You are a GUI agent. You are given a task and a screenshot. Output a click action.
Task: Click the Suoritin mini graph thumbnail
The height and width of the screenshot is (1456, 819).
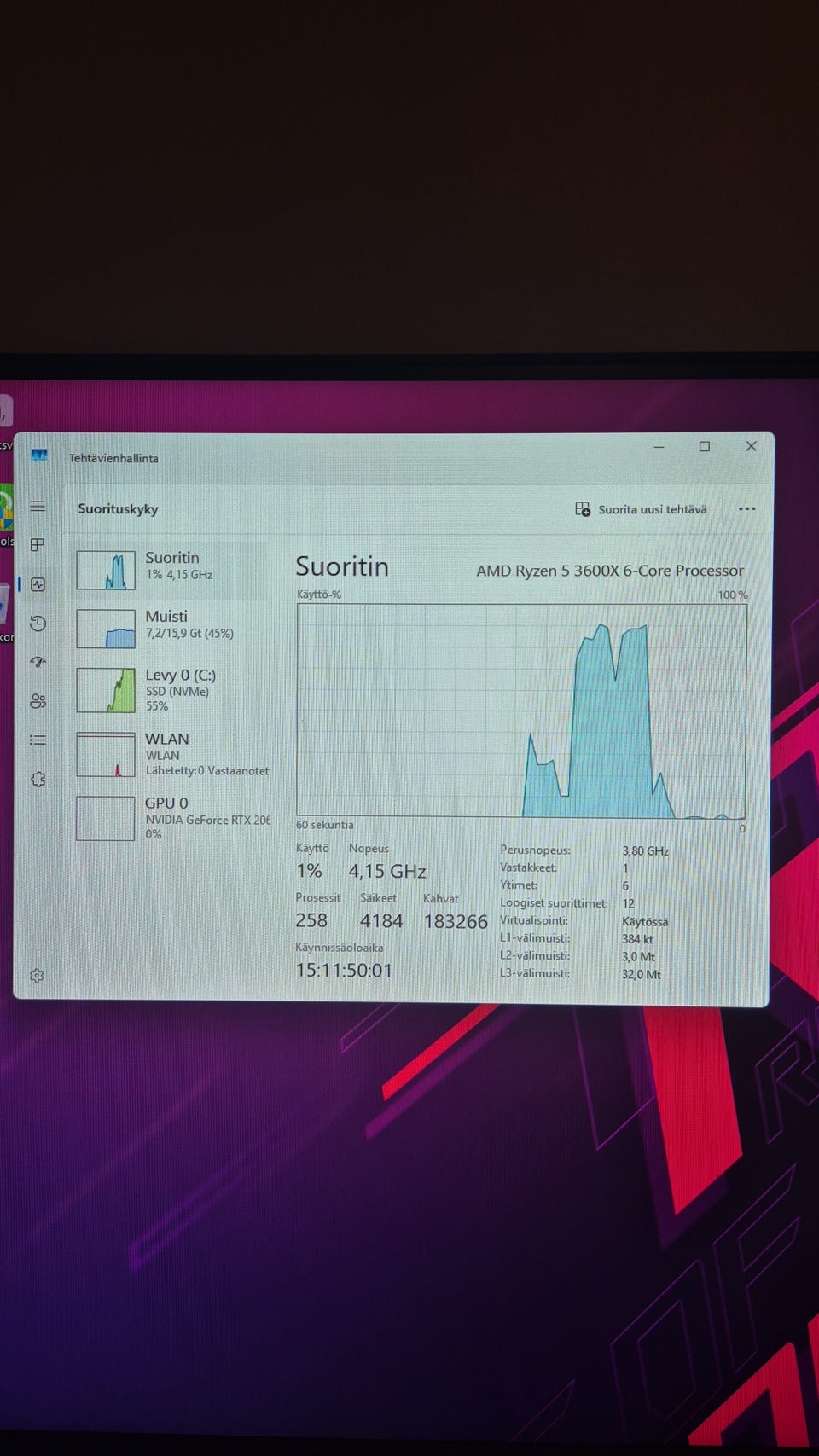tap(106, 571)
